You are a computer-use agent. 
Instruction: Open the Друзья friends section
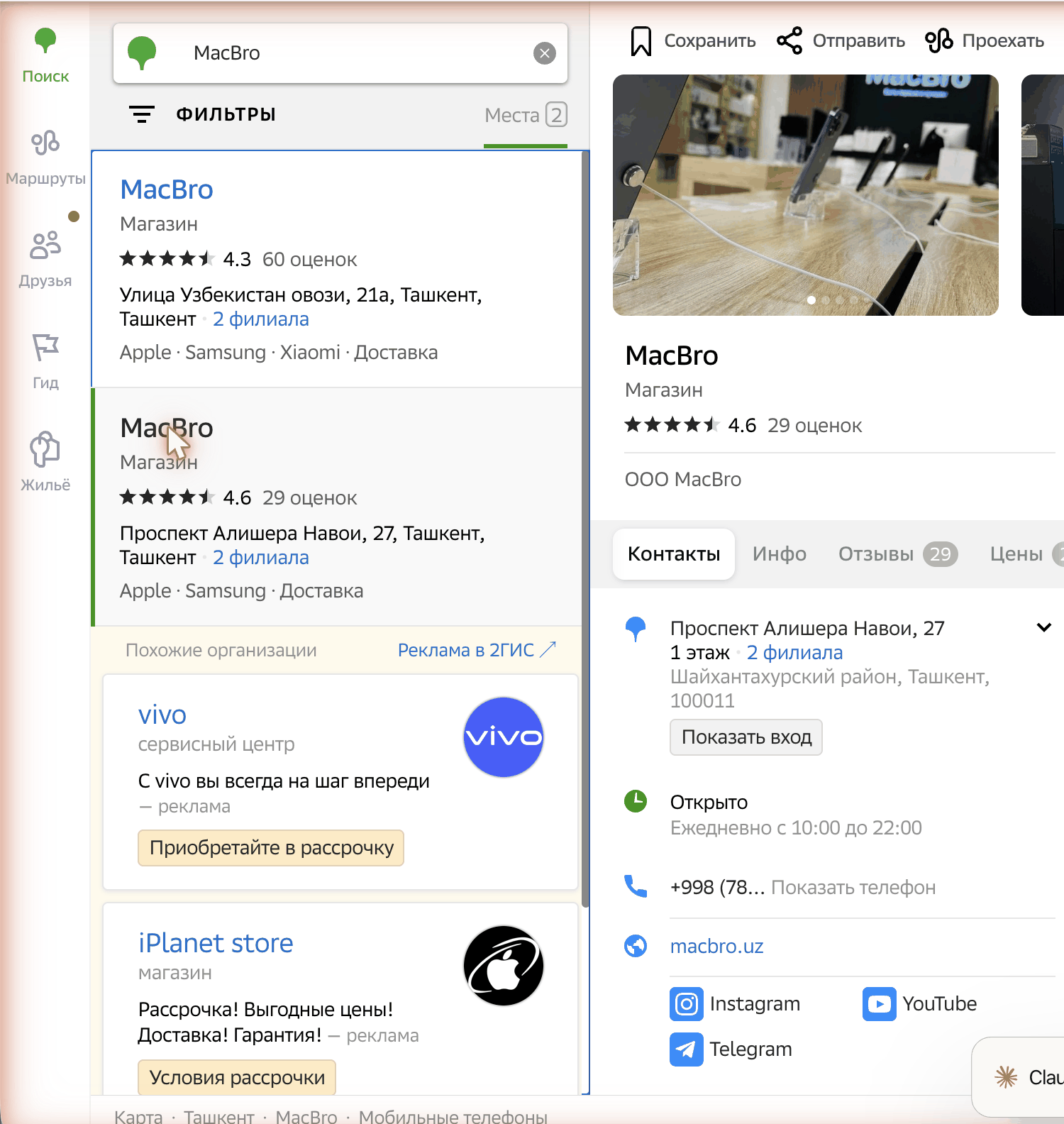[x=45, y=260]
